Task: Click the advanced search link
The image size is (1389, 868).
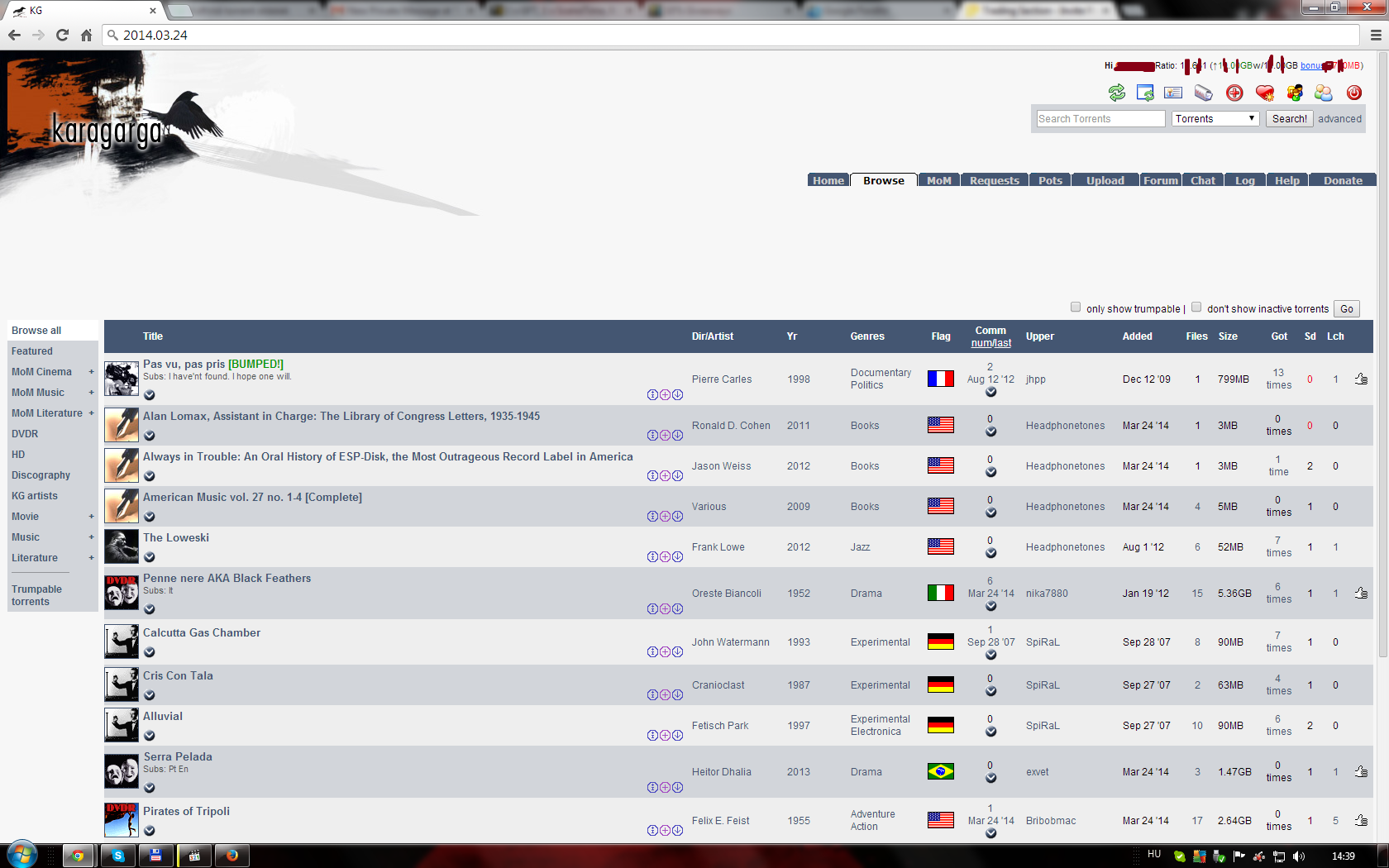Action: (x=1340, y=118)
